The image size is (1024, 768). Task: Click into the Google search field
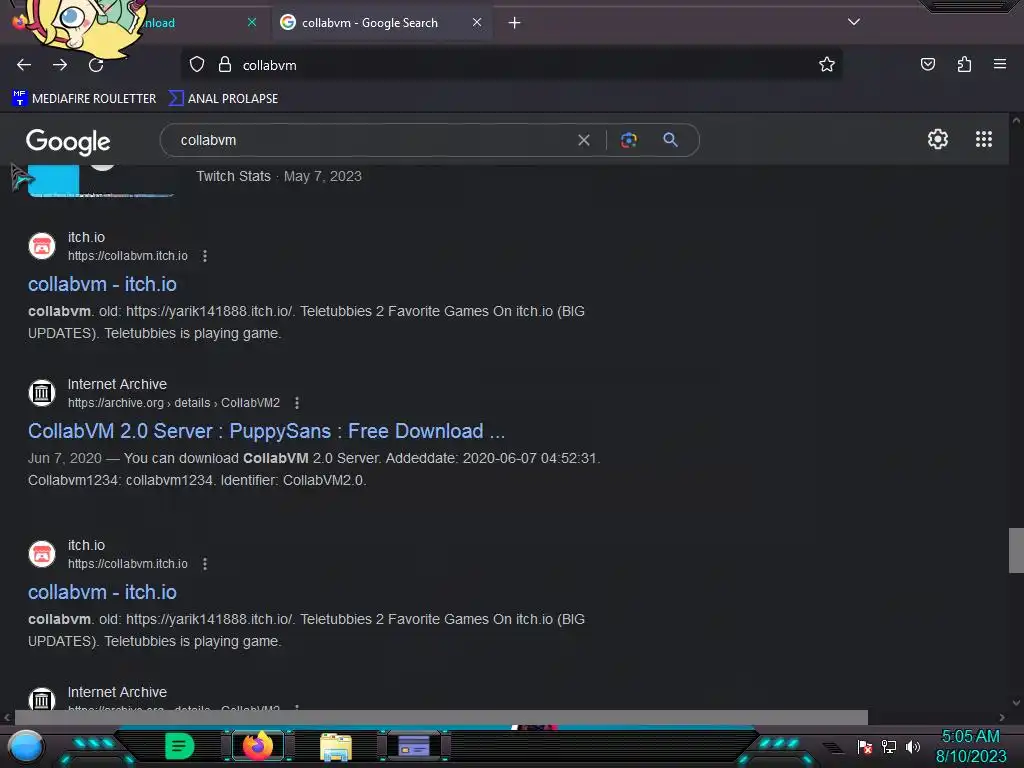[x=372, y=140]
